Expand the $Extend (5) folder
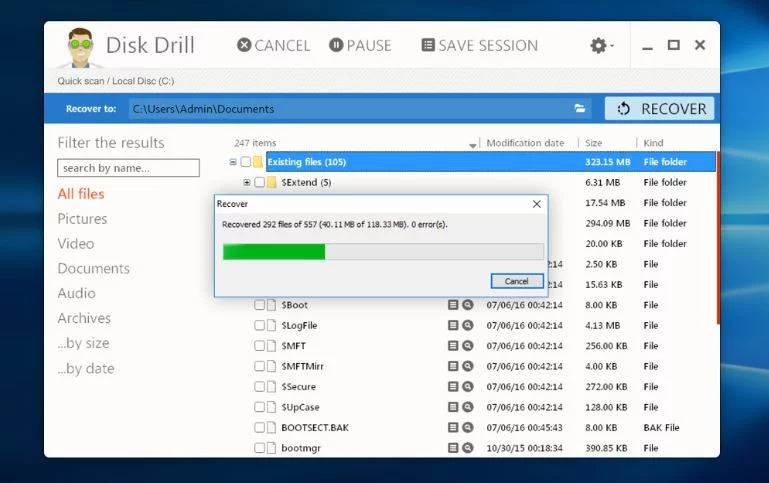Screen dimensions: 769x483 (x=247, y=182)
